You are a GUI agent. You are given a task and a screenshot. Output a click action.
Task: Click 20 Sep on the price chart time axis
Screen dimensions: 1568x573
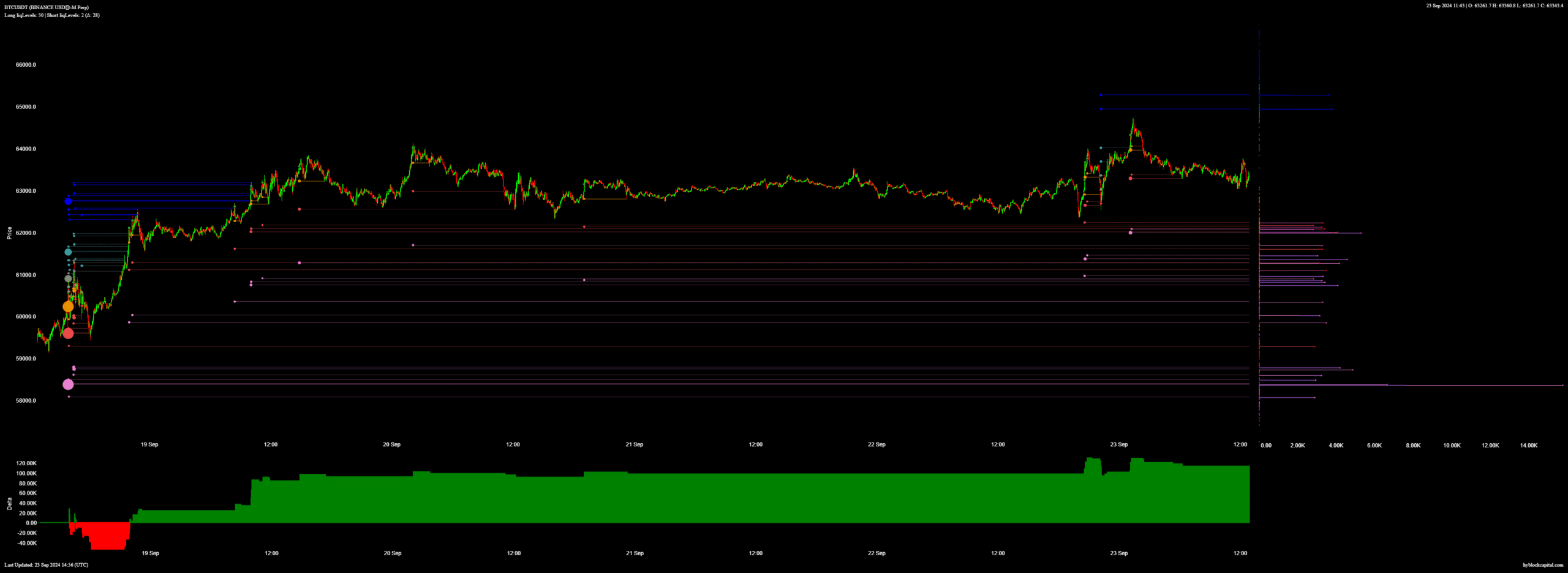coord(392,444)
